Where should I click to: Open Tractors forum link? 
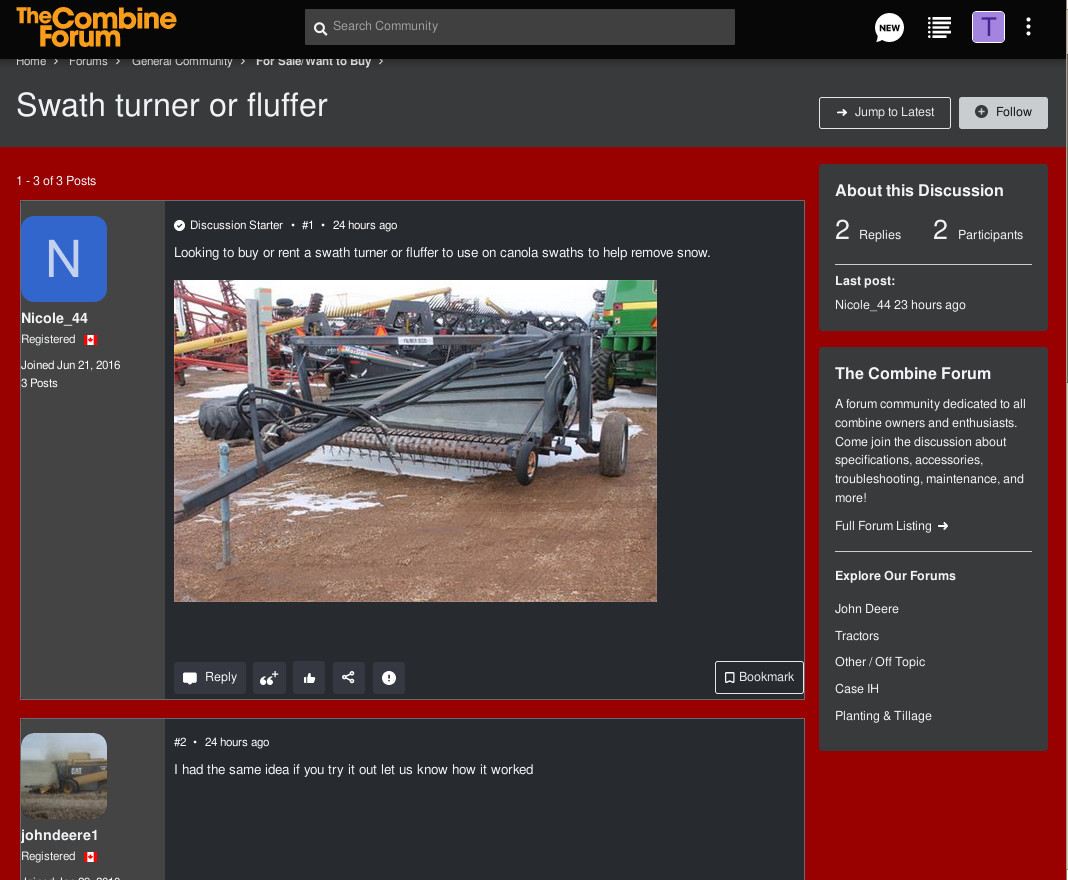(857, 636)
